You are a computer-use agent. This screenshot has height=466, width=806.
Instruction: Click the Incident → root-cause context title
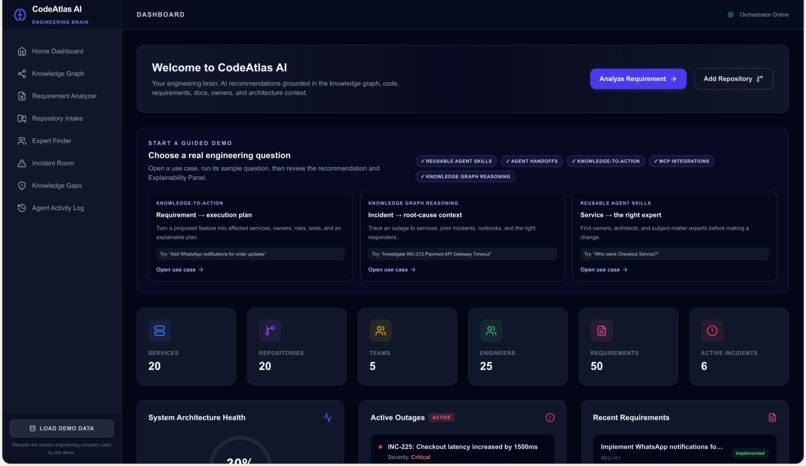415,215
